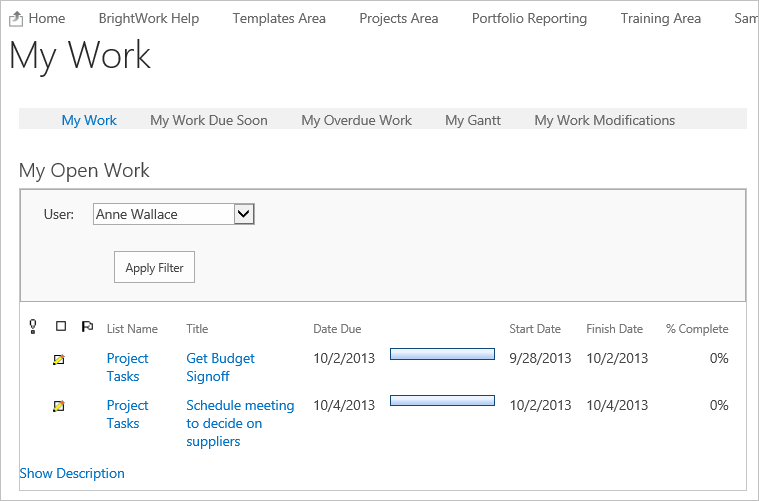Click the Schedule meeting task item icon
This screenshot has height=501, width=759.
coord(59,406)
